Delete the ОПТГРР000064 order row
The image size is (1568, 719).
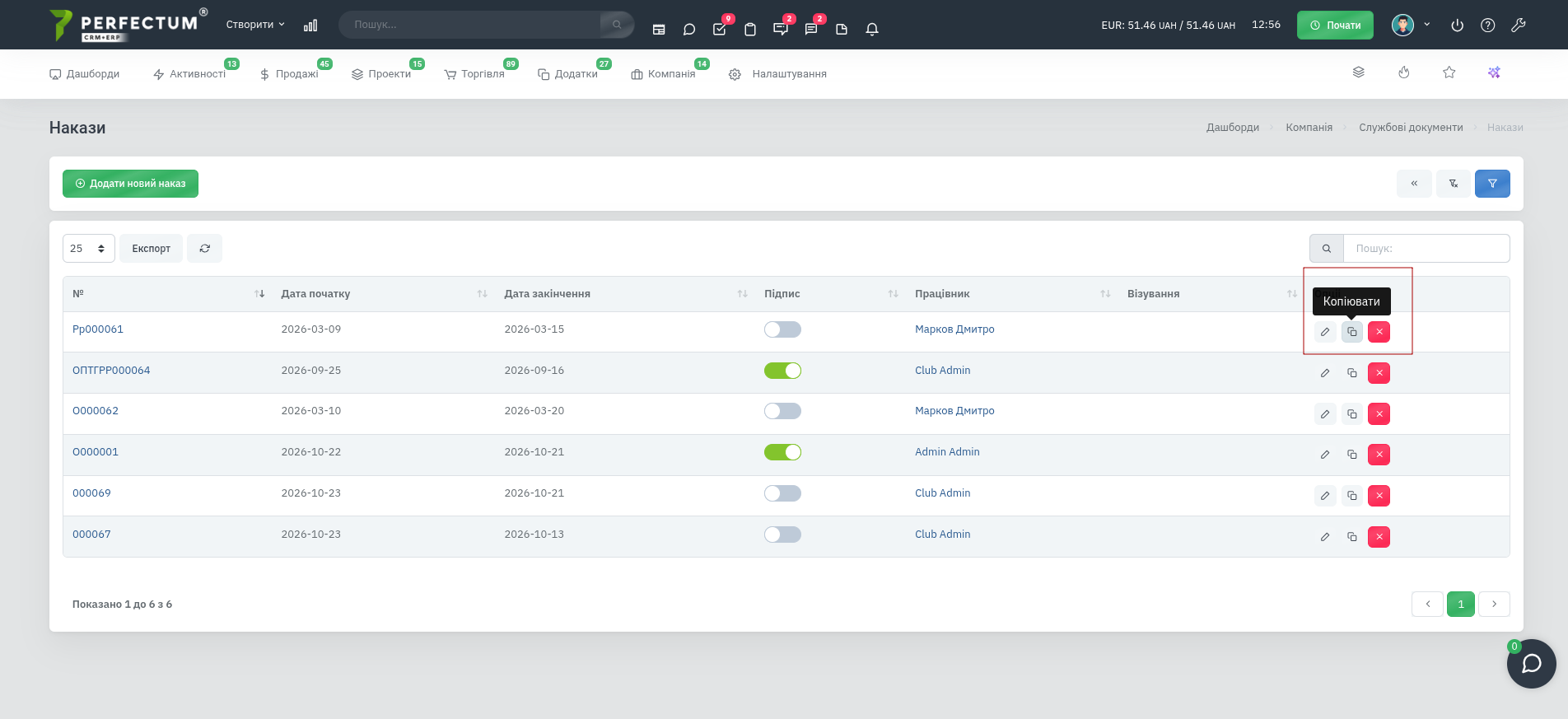(1379, 373)
